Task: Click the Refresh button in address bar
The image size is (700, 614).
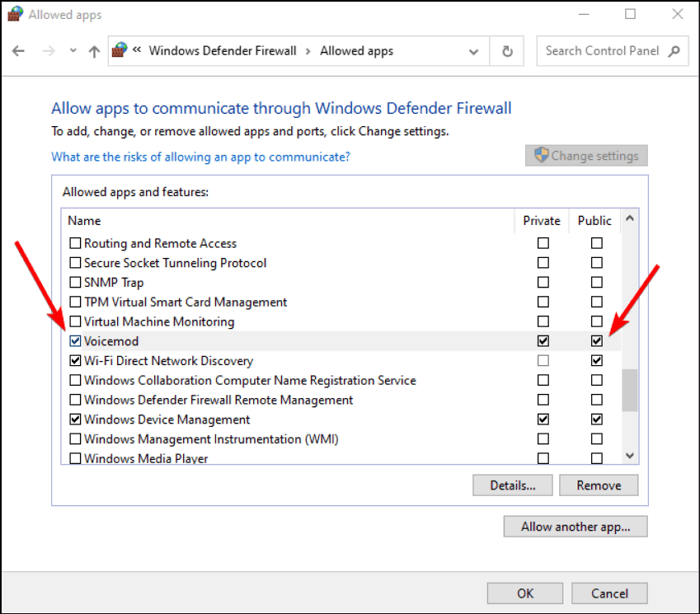Action: coord(508,51)
